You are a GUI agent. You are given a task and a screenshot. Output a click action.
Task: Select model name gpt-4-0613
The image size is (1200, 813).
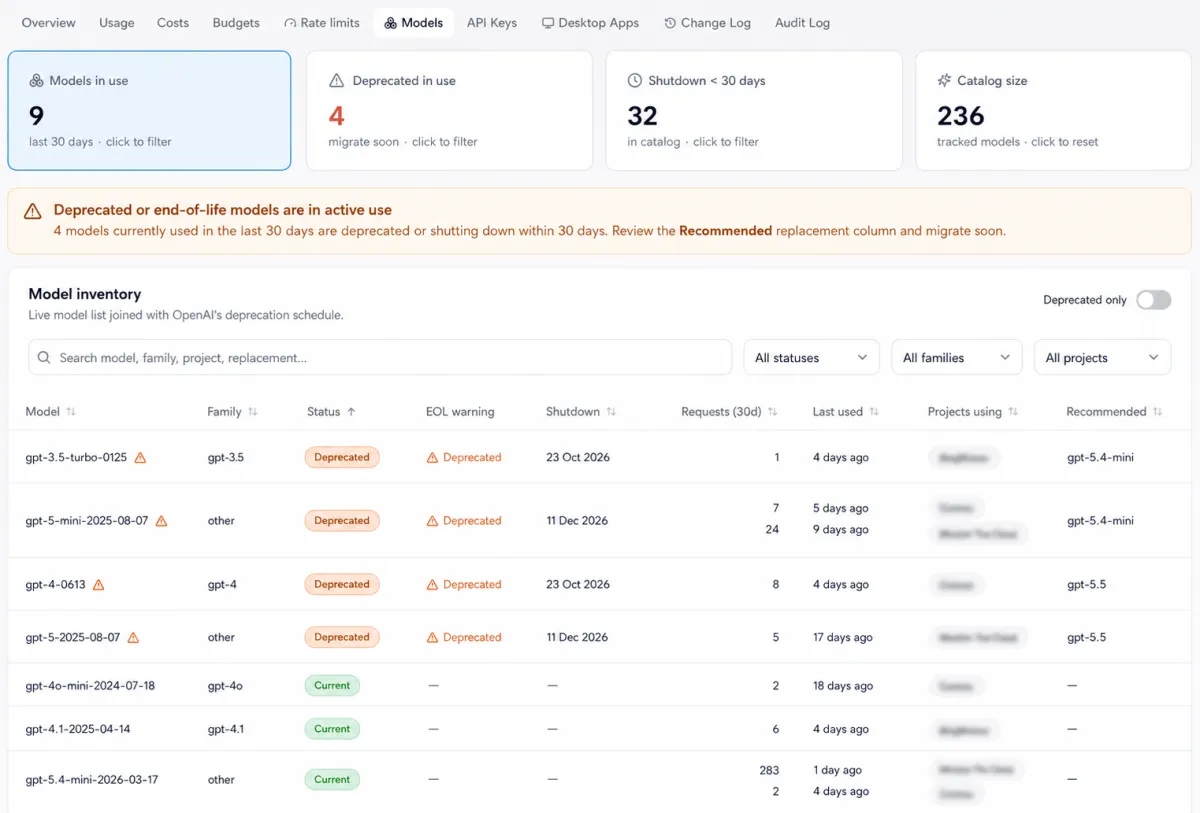click(x=55, y=584)
